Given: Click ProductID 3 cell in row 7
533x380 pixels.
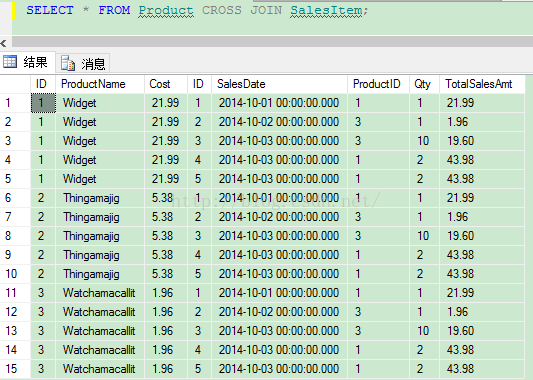Looking at the screenshot, I should [378, 217].
